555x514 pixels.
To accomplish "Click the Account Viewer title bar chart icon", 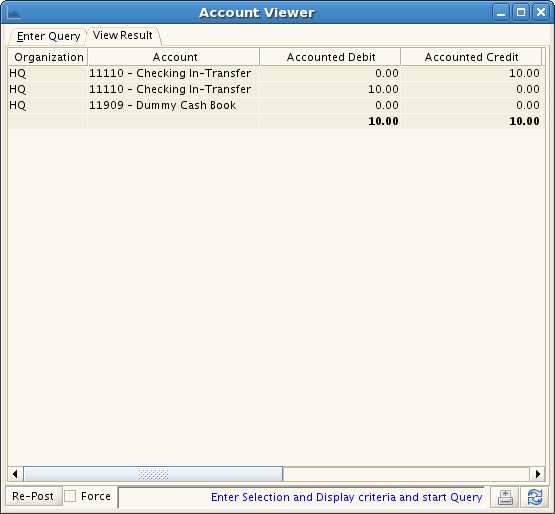I will pos(13,13).
